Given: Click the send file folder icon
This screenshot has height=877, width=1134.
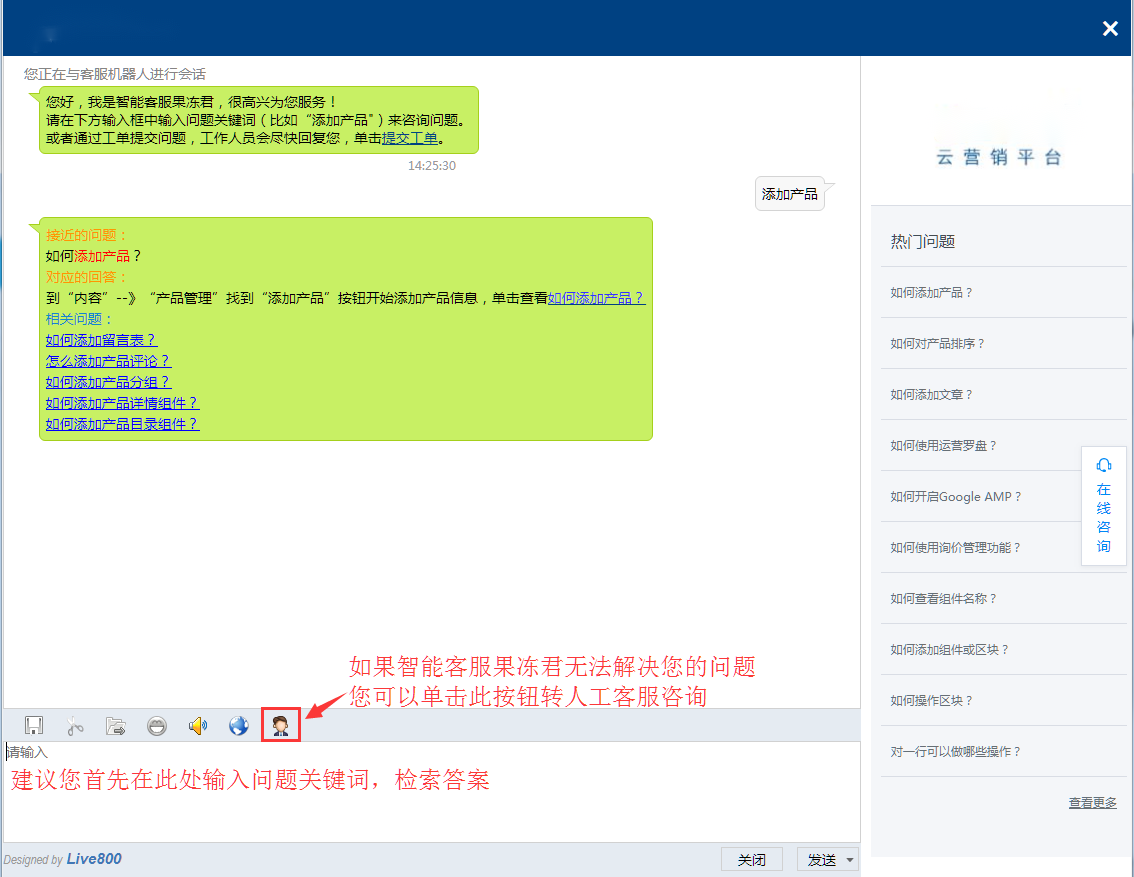Looking at the screenshot, I should coord(116,726).
